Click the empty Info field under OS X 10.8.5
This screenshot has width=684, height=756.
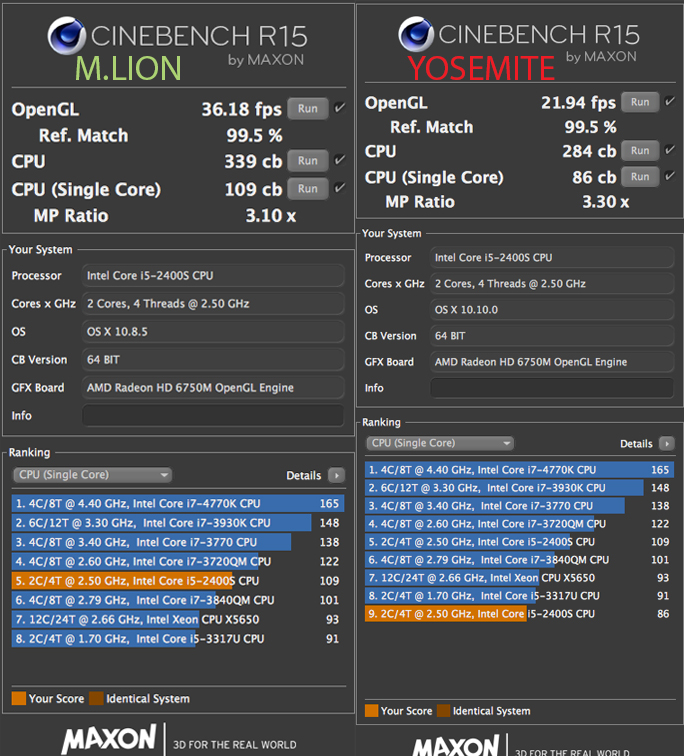point(213,415)
